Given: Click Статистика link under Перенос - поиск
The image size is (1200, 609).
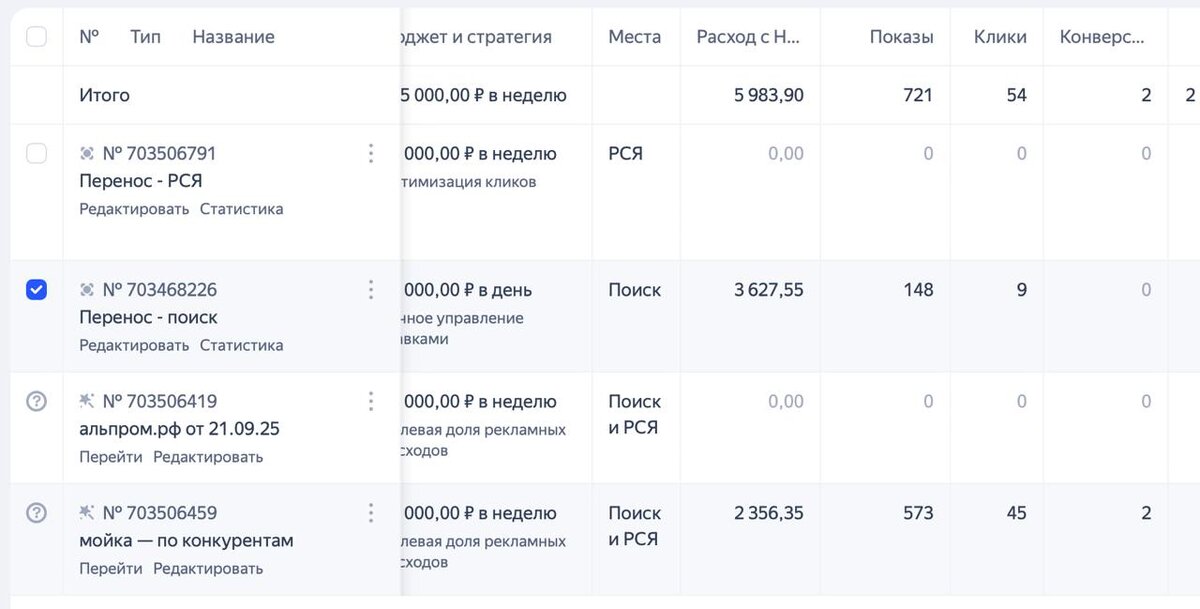Looking at the screenshot, I should click(x=241, y=345).
